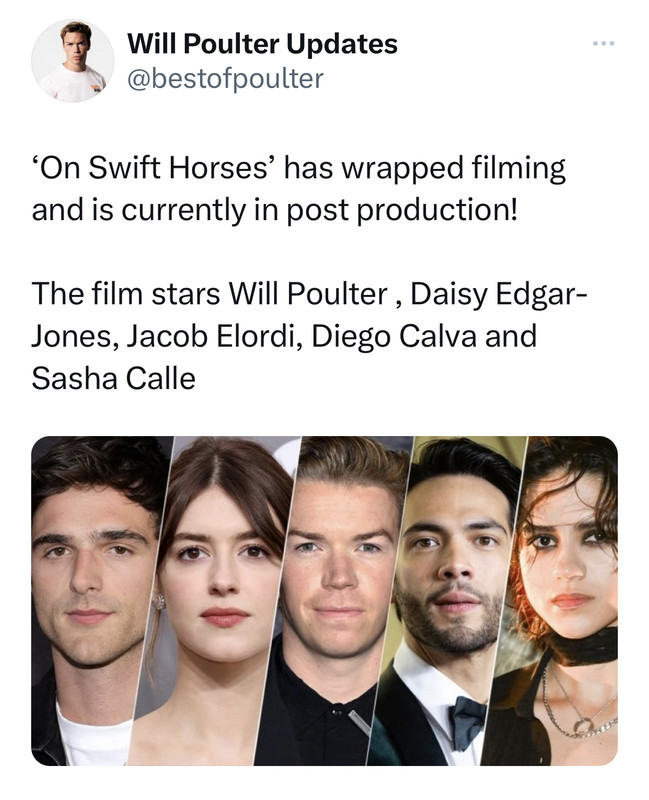Open the three-dot more options menu
The image size is (649, 800).
point(604,44)
